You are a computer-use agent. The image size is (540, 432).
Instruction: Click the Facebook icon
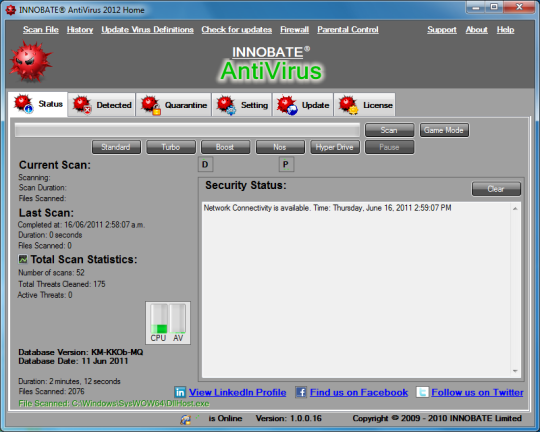click(301, 392)
